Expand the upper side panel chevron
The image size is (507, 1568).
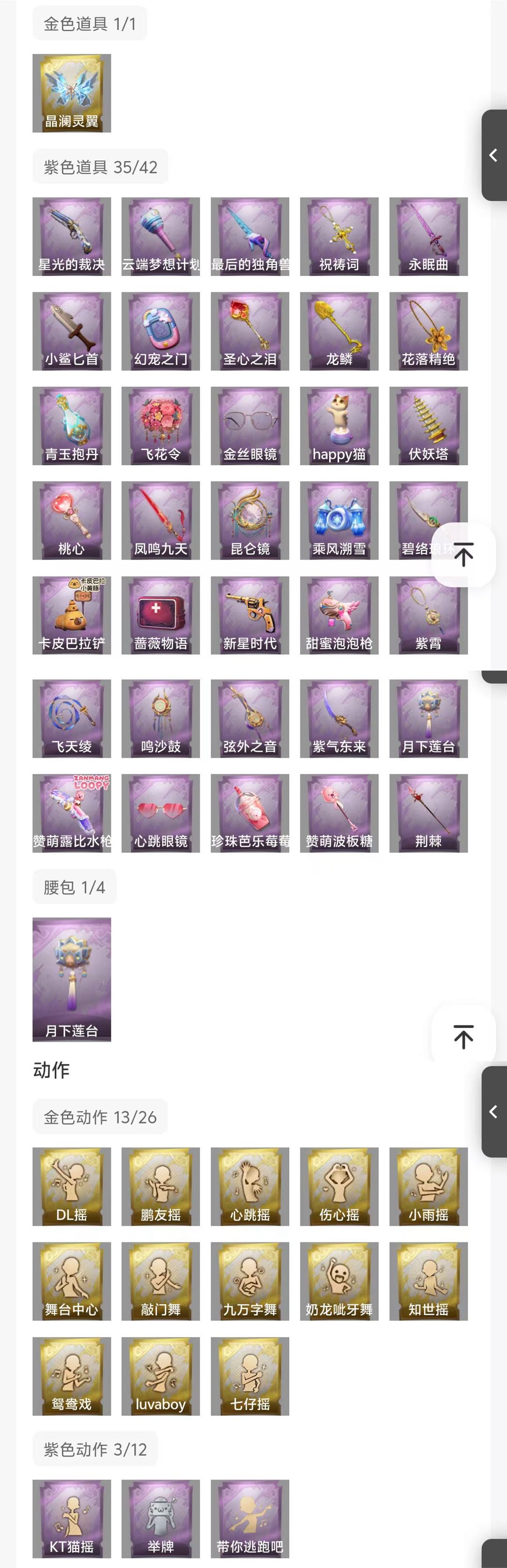(494, 155)
